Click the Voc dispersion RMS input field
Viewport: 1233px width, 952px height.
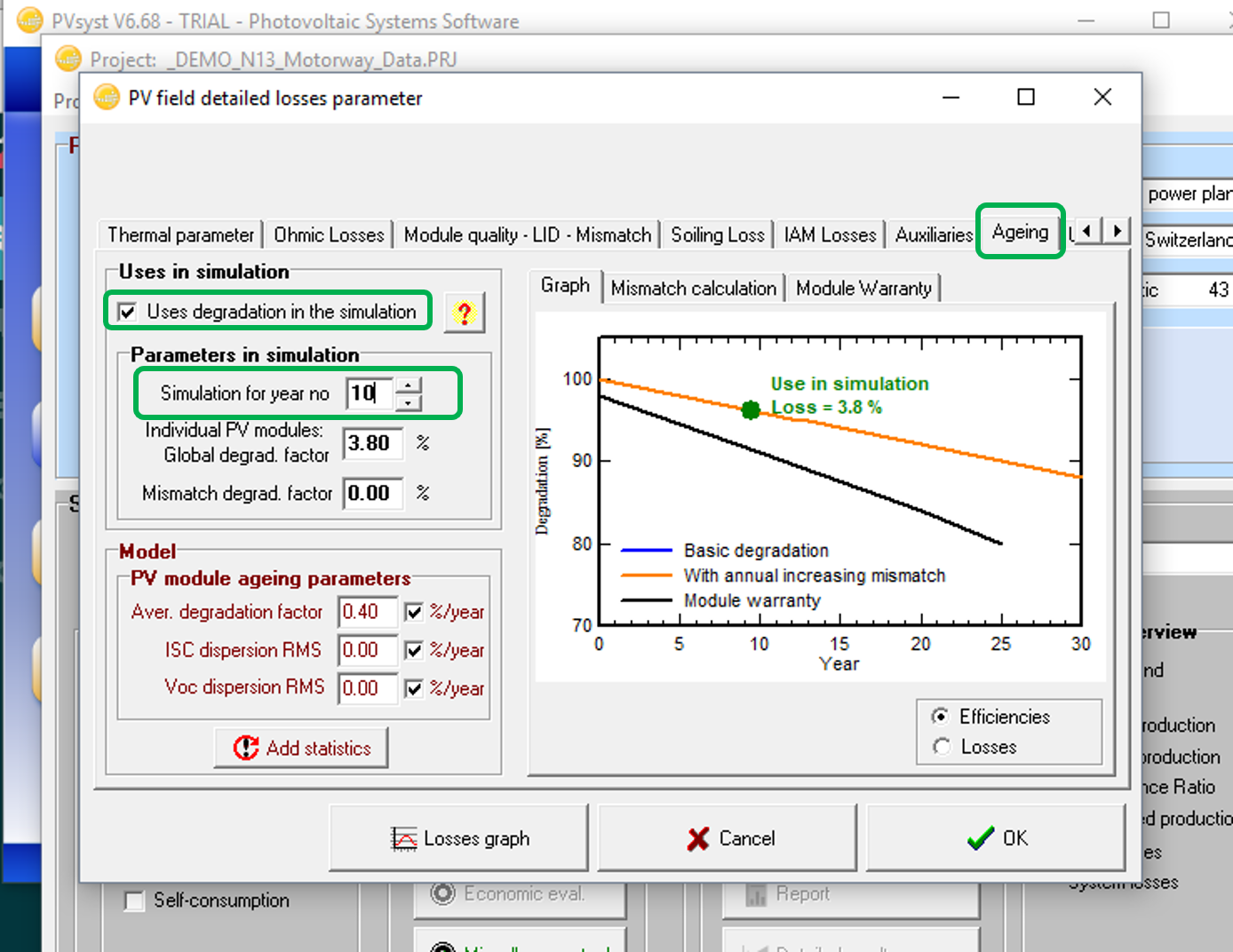click(368, 688)
